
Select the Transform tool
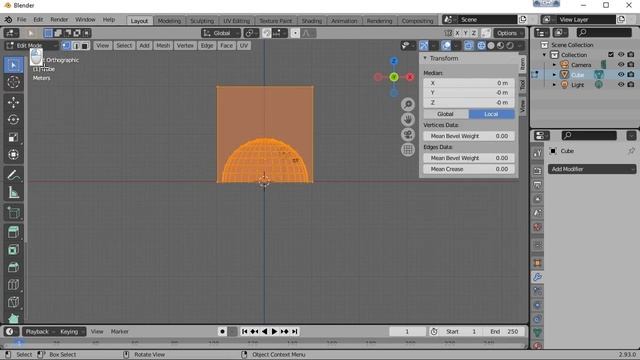tap(13, 155)
